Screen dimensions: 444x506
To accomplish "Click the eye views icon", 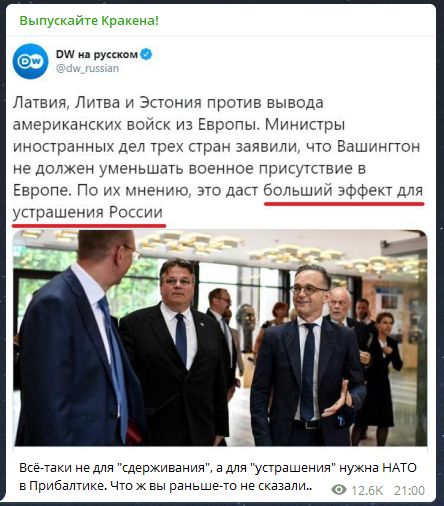I will pyautogui.click(x=339, y=490).
